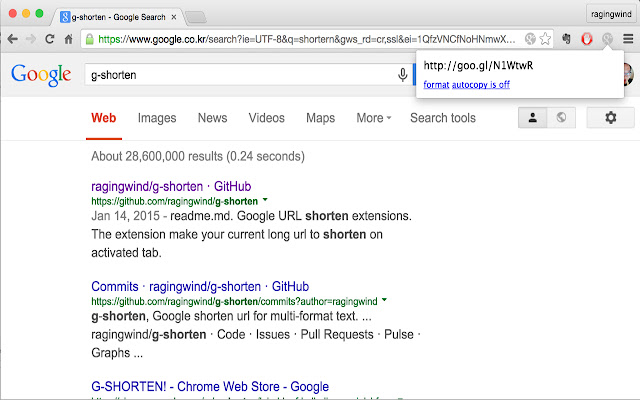
Task: Reload the page with the refresh icon
Action: pos(49,39)
